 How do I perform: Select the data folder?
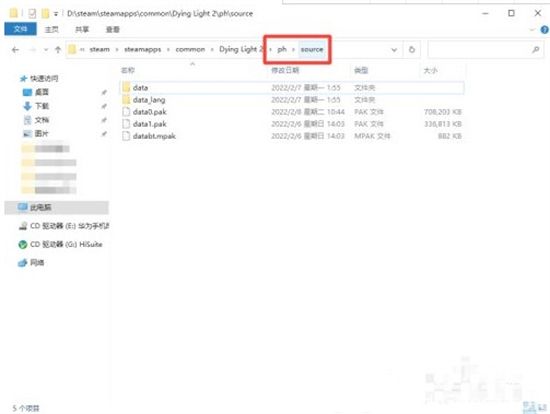coord(292,88)
